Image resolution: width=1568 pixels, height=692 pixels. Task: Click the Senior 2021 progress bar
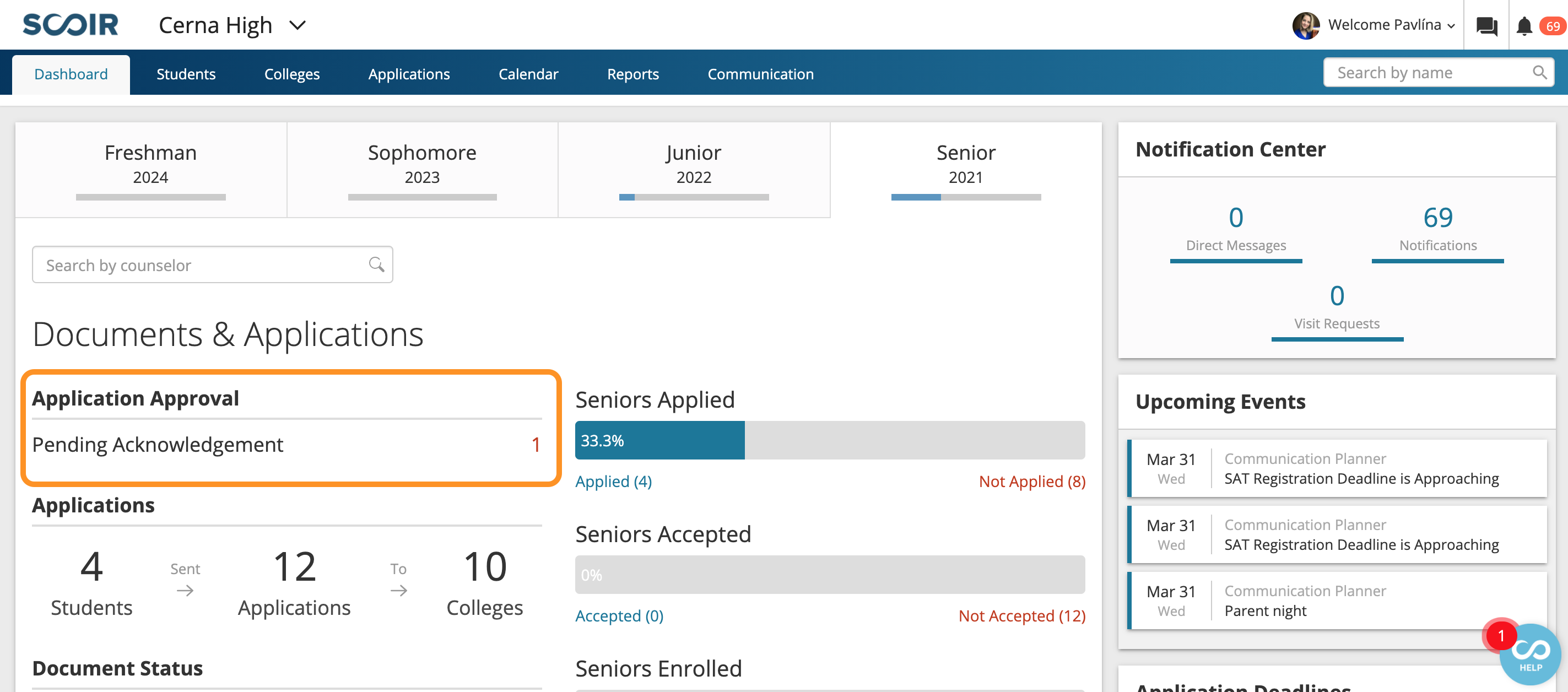click(x=966, y=197)
